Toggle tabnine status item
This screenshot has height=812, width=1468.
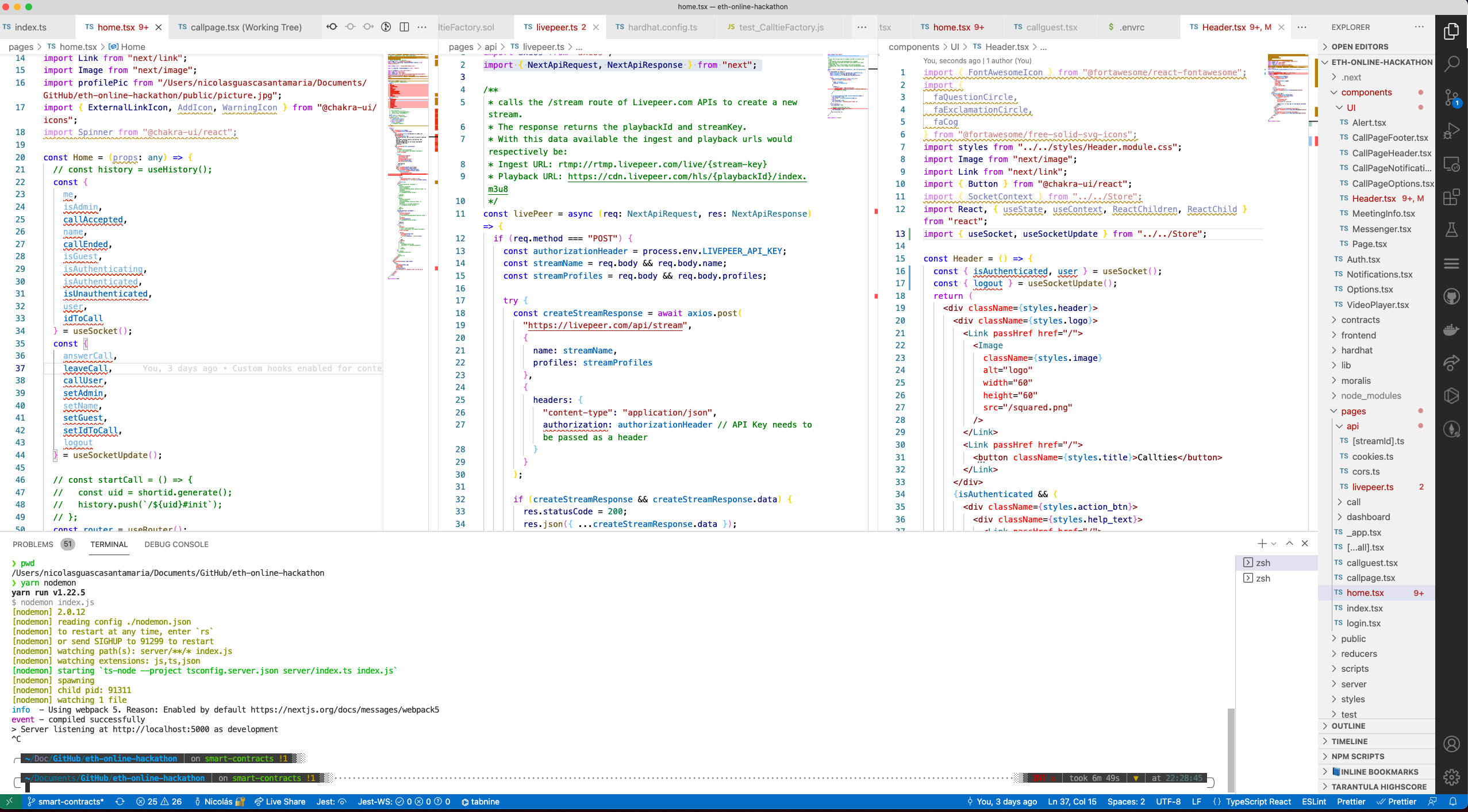coord(481,802)
